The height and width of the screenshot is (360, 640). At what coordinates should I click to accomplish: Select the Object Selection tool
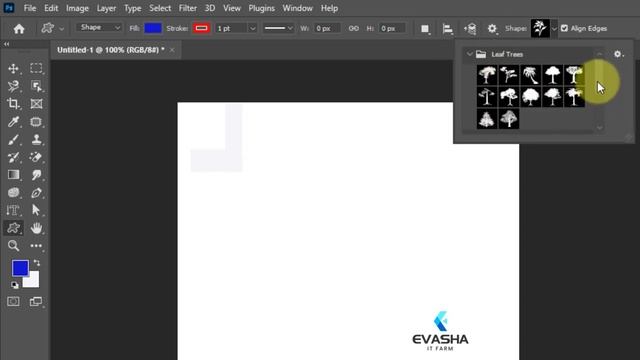pyautogui.click(x=36, y=86)
